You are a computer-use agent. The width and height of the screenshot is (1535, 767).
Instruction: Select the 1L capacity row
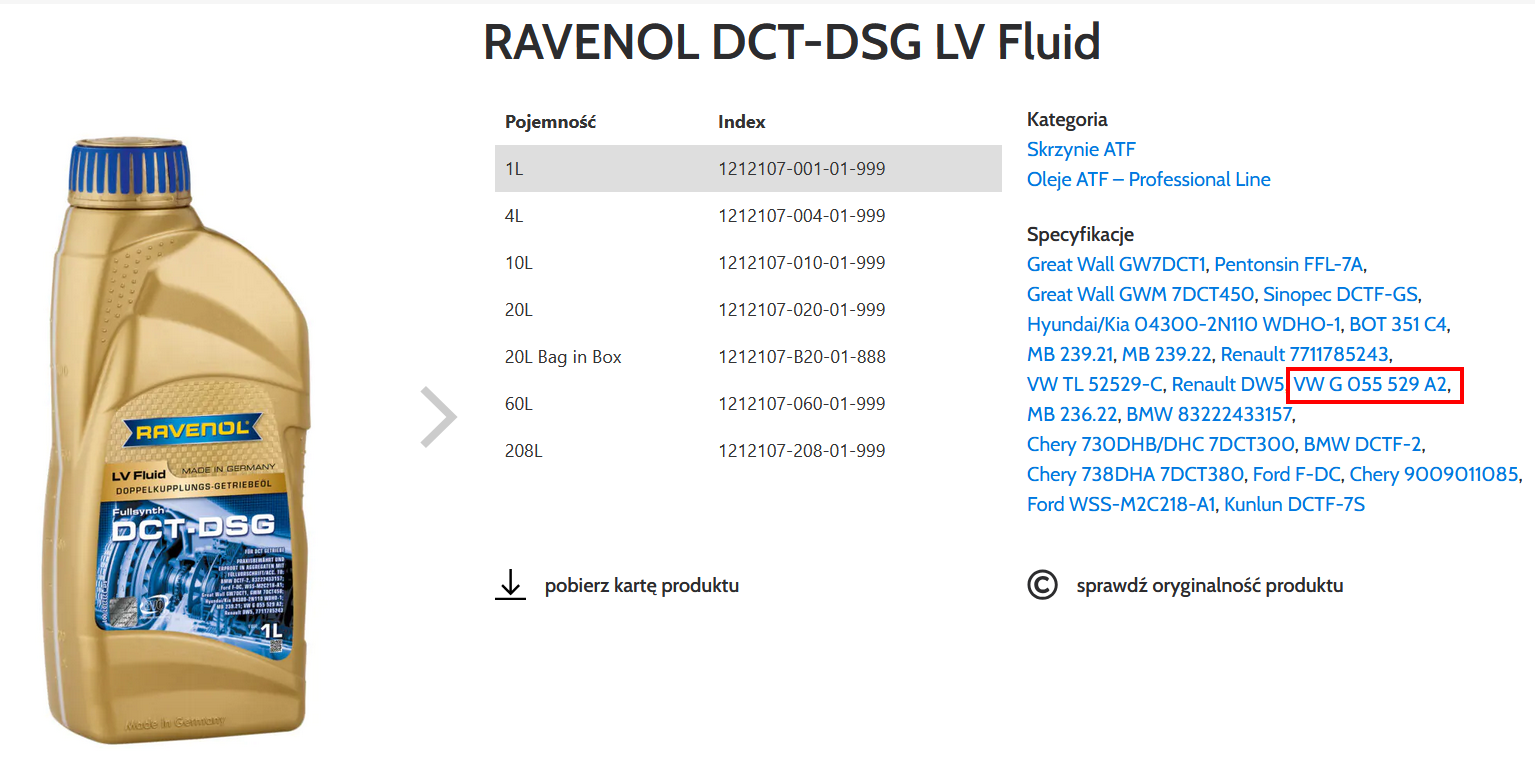(x=747, y=169)
